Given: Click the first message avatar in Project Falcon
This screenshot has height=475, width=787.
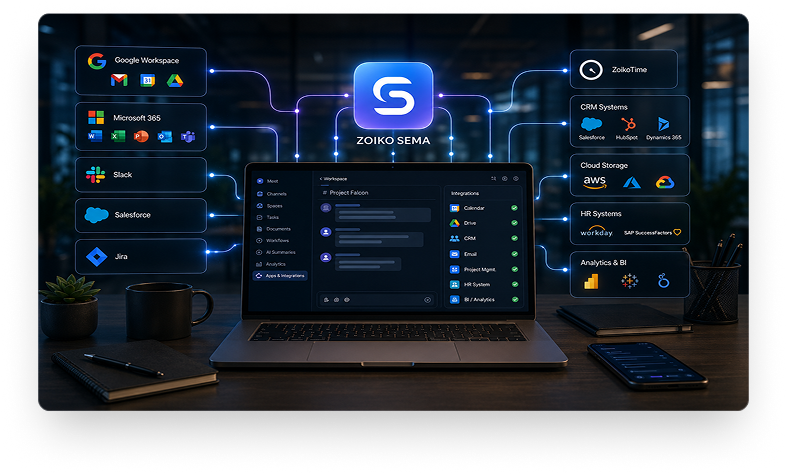Looking at the screenshot, I should [x=326, y=208].
